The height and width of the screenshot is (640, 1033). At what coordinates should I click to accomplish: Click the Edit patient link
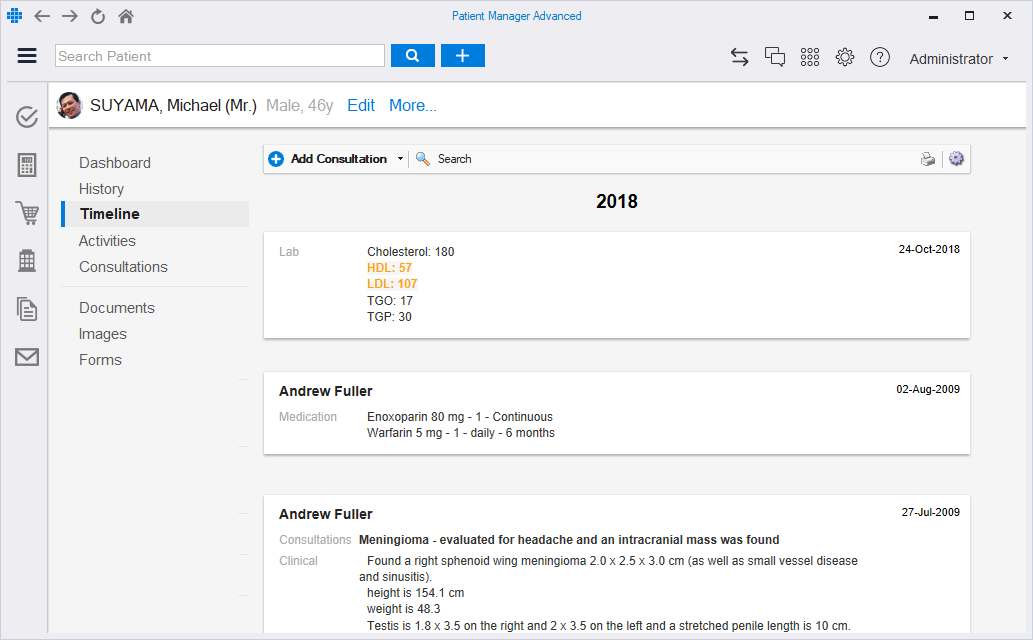click(361, 106)
